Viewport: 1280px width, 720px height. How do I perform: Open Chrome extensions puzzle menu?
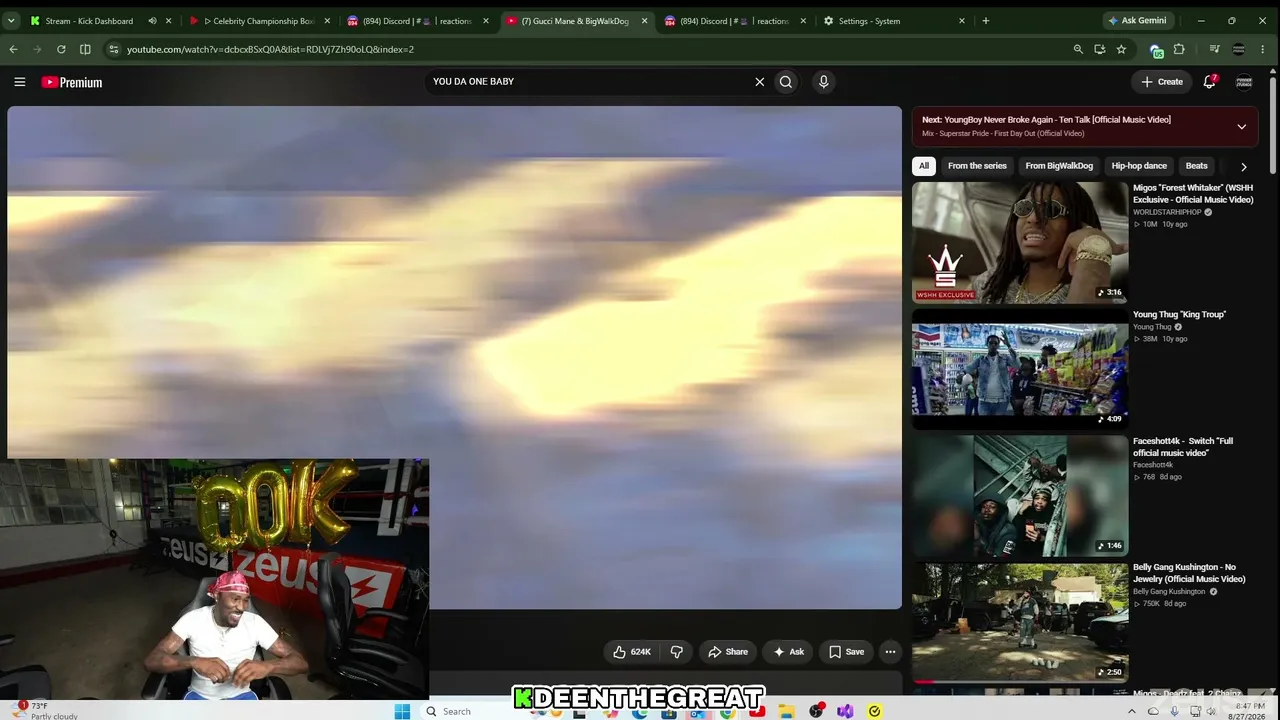coord(1179,49)
